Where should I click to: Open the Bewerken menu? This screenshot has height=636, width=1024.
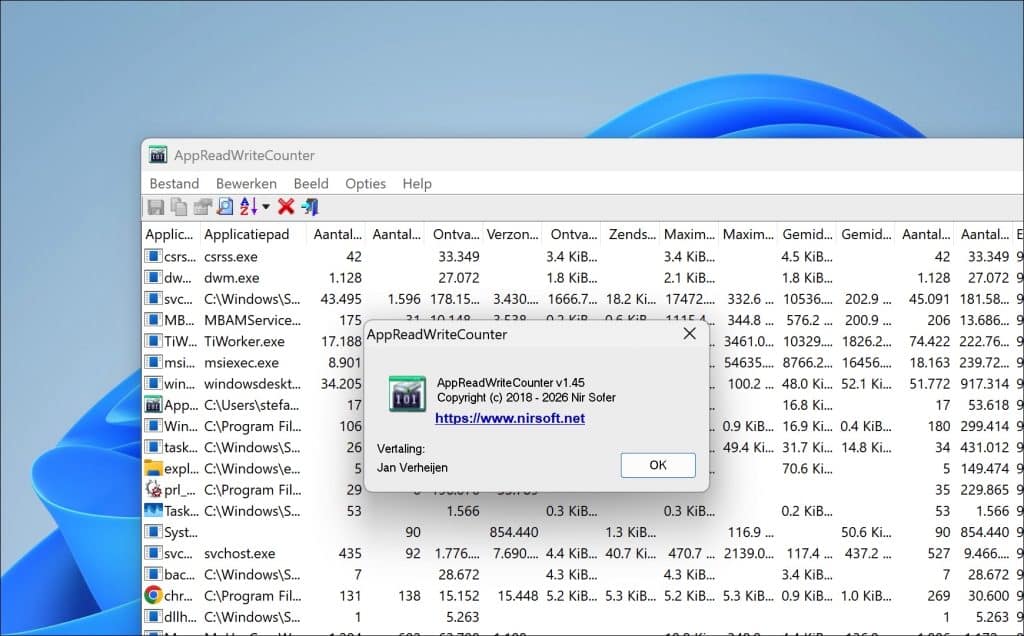click(x=246, y=183)
